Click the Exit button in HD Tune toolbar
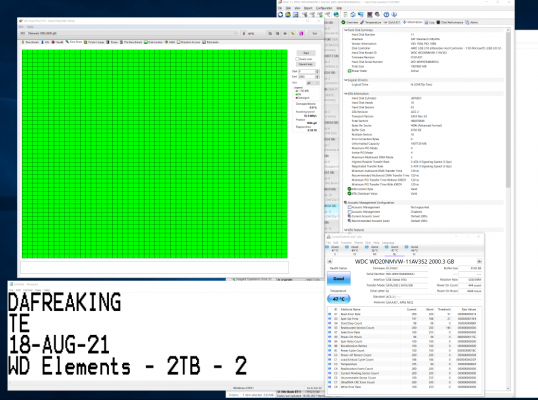 pos(315,34)
